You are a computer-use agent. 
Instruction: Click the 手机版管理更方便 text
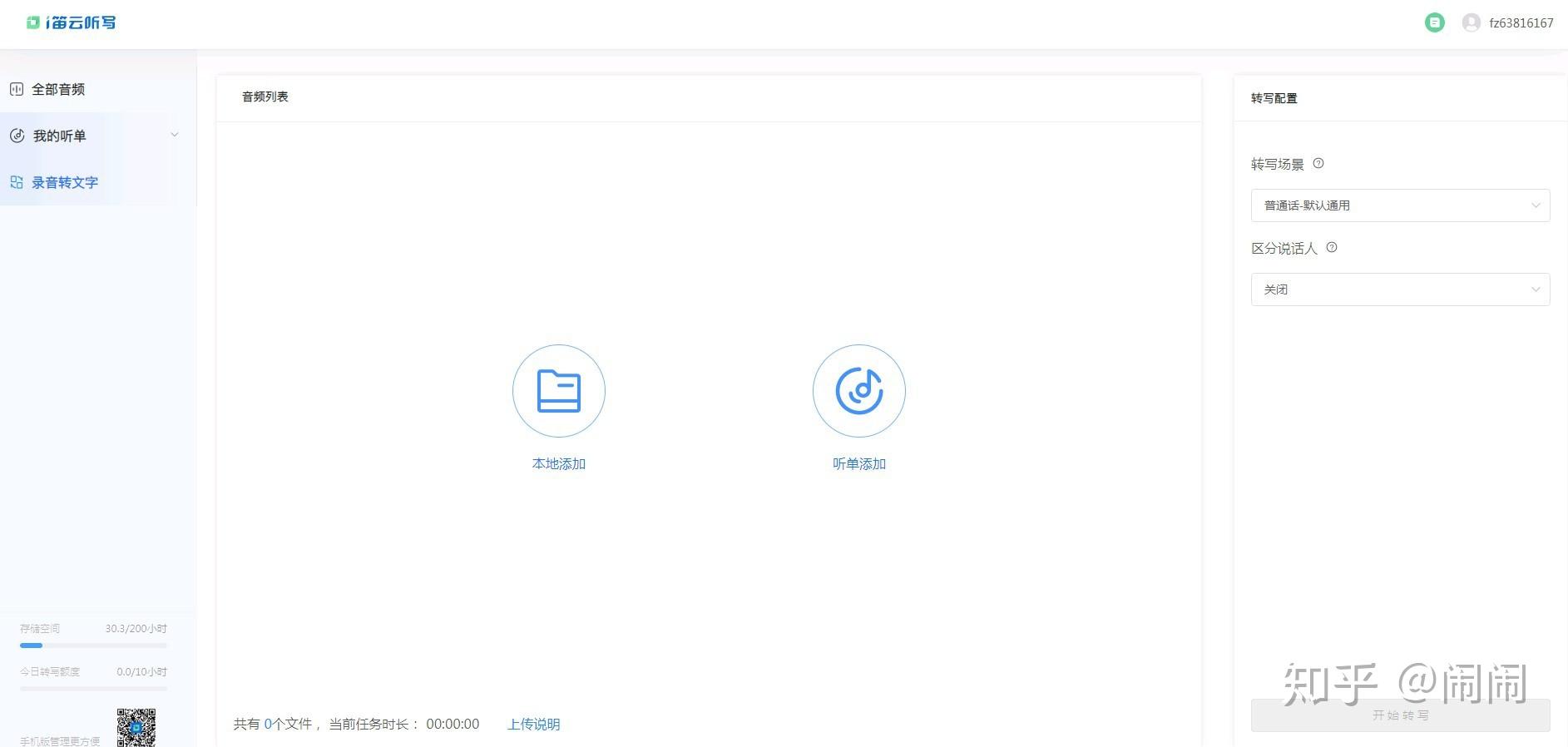pyautogui.click(x=60, y=741)
